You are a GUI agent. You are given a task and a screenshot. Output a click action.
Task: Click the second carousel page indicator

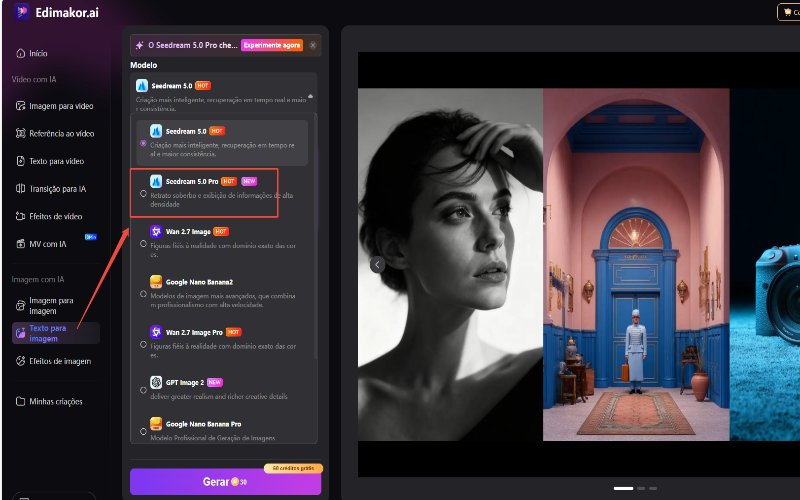[x=641, y=488]
